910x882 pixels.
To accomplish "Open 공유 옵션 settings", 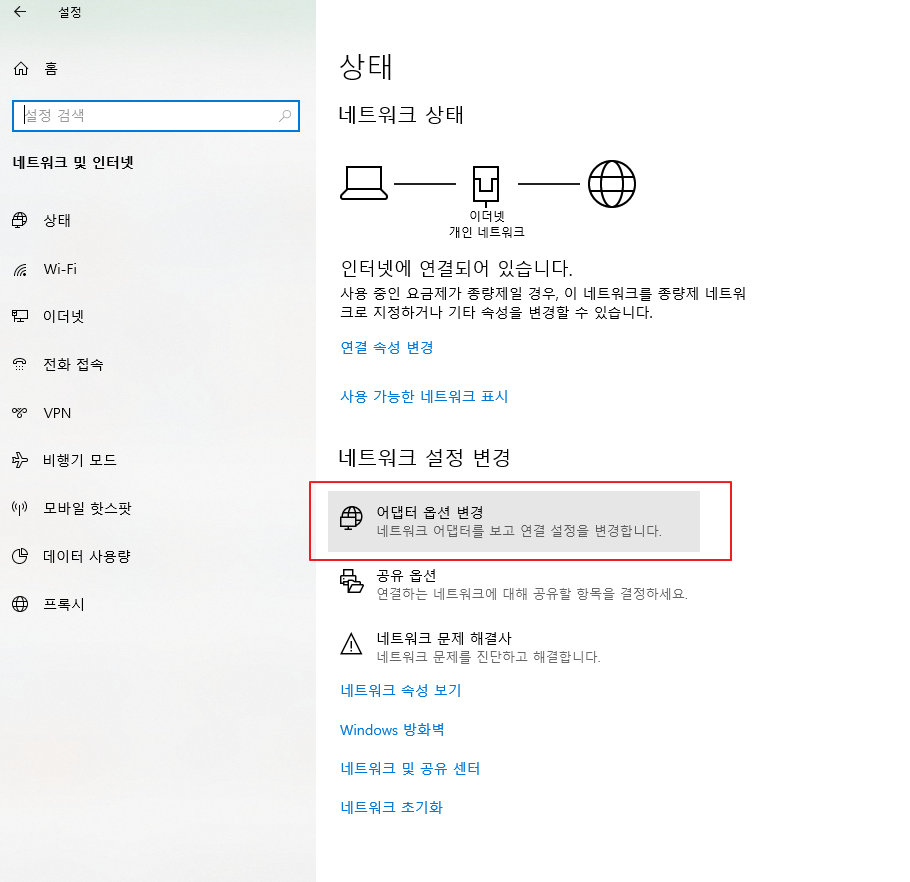I will point(514,584).
